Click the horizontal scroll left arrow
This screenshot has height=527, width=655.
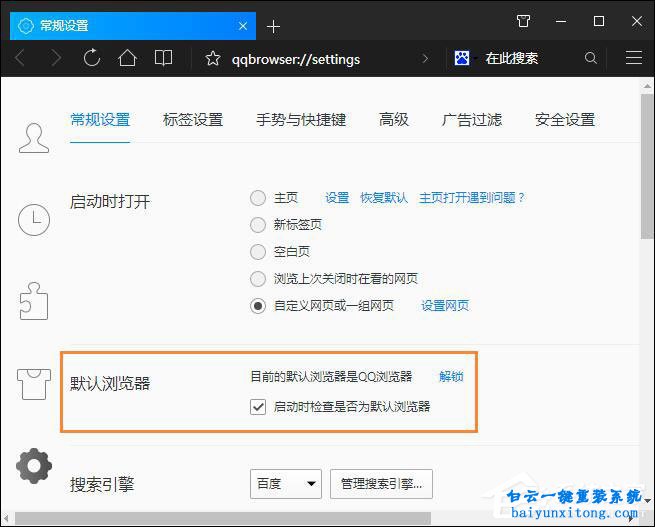pos(7,518)
